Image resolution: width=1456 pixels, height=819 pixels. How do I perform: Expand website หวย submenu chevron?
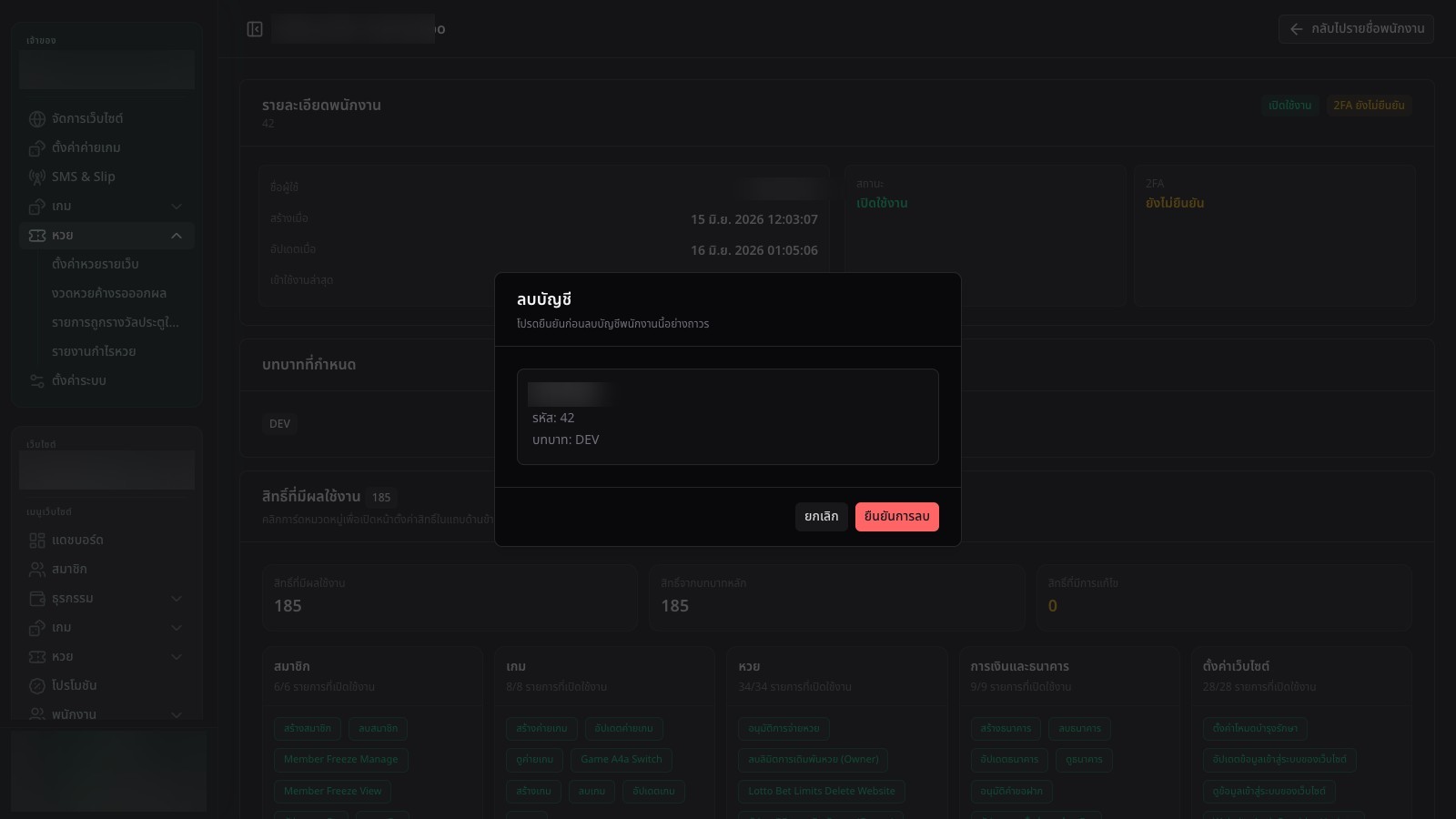pyautogui.click(x=177, y=657)
